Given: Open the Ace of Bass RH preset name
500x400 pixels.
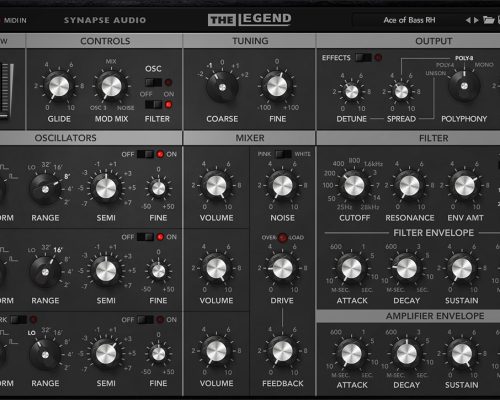Looking at the screenshot, I should (409, 20).
